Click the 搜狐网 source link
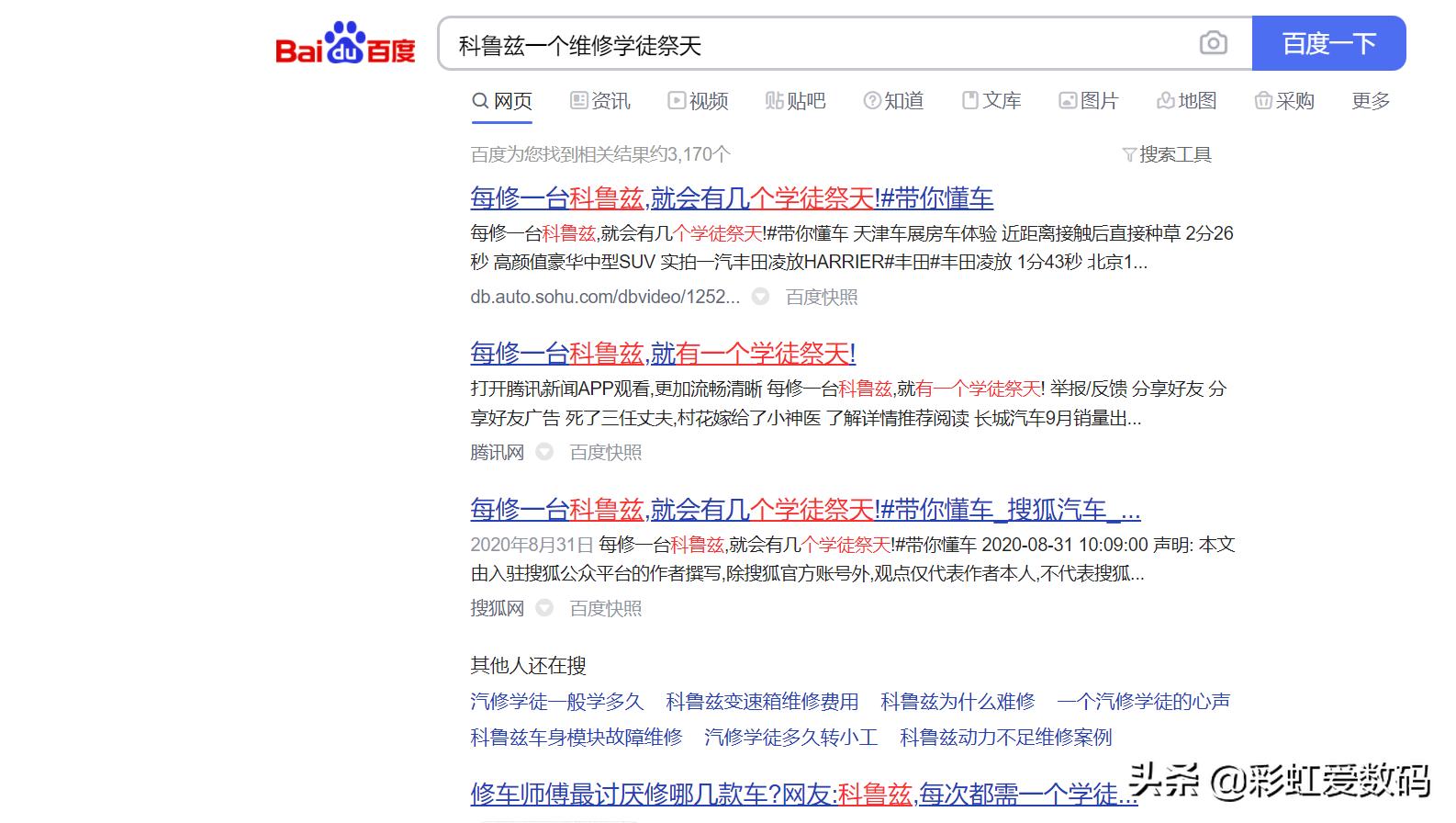 [x=497, y=608]
